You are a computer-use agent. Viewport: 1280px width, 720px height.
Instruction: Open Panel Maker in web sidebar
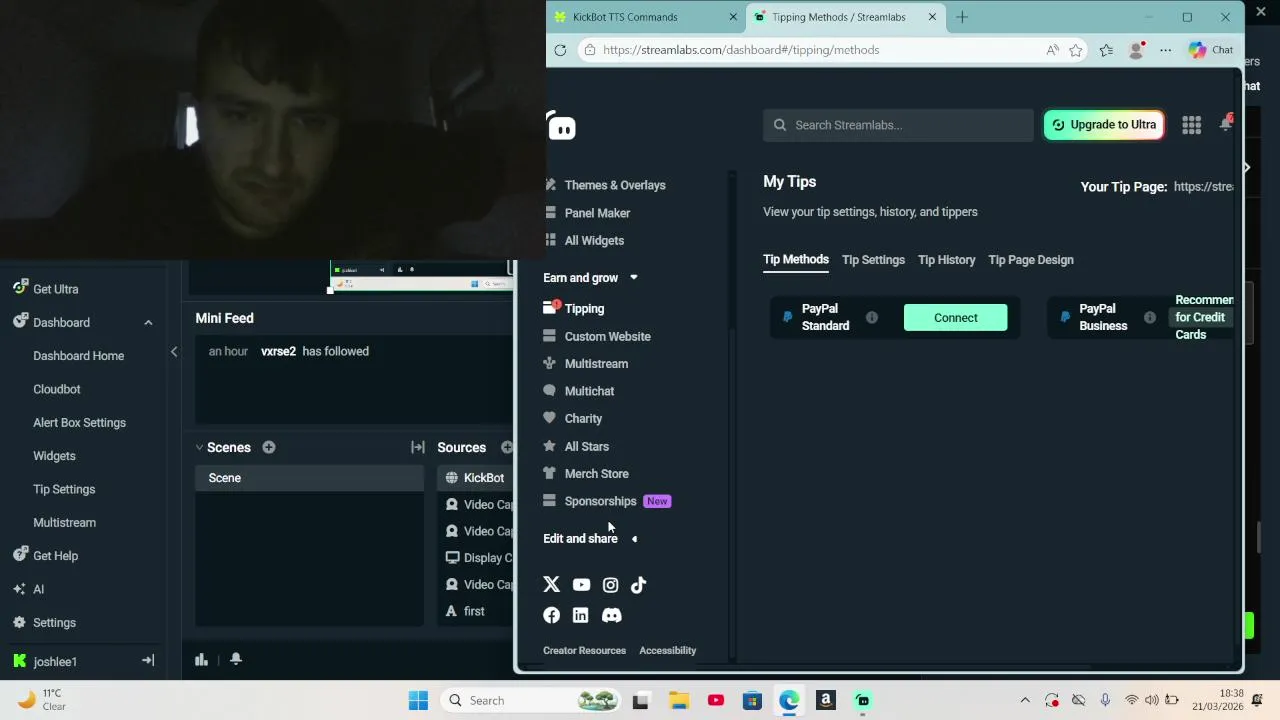point(597,213)
